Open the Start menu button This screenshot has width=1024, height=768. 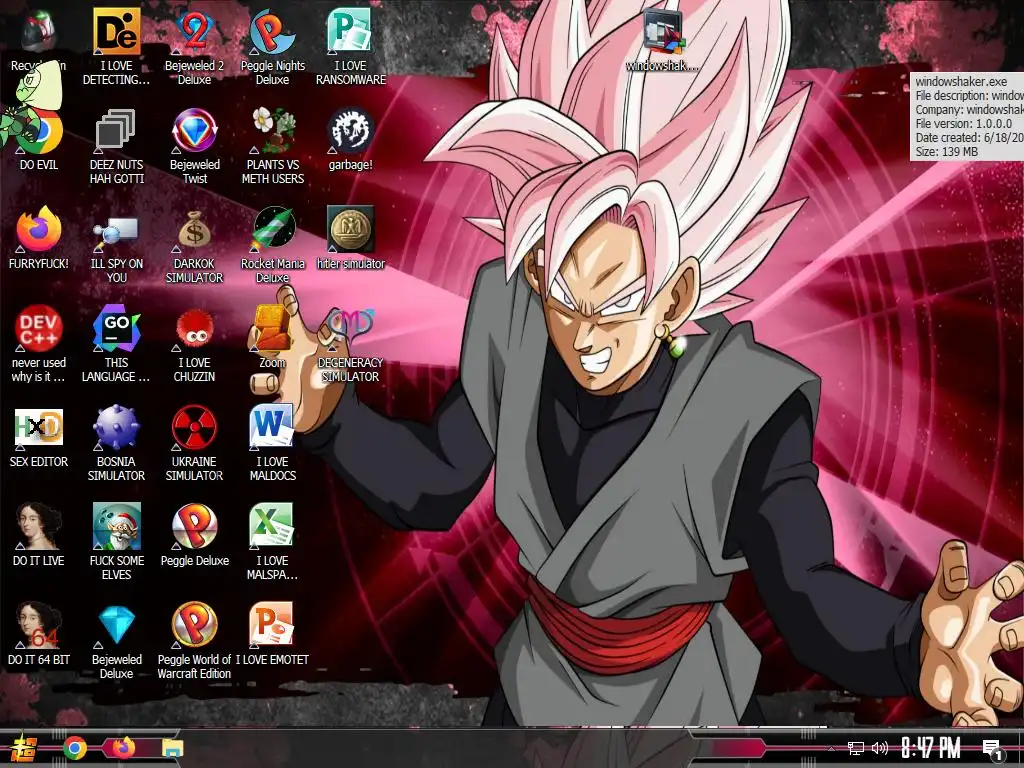pos(24,748)
